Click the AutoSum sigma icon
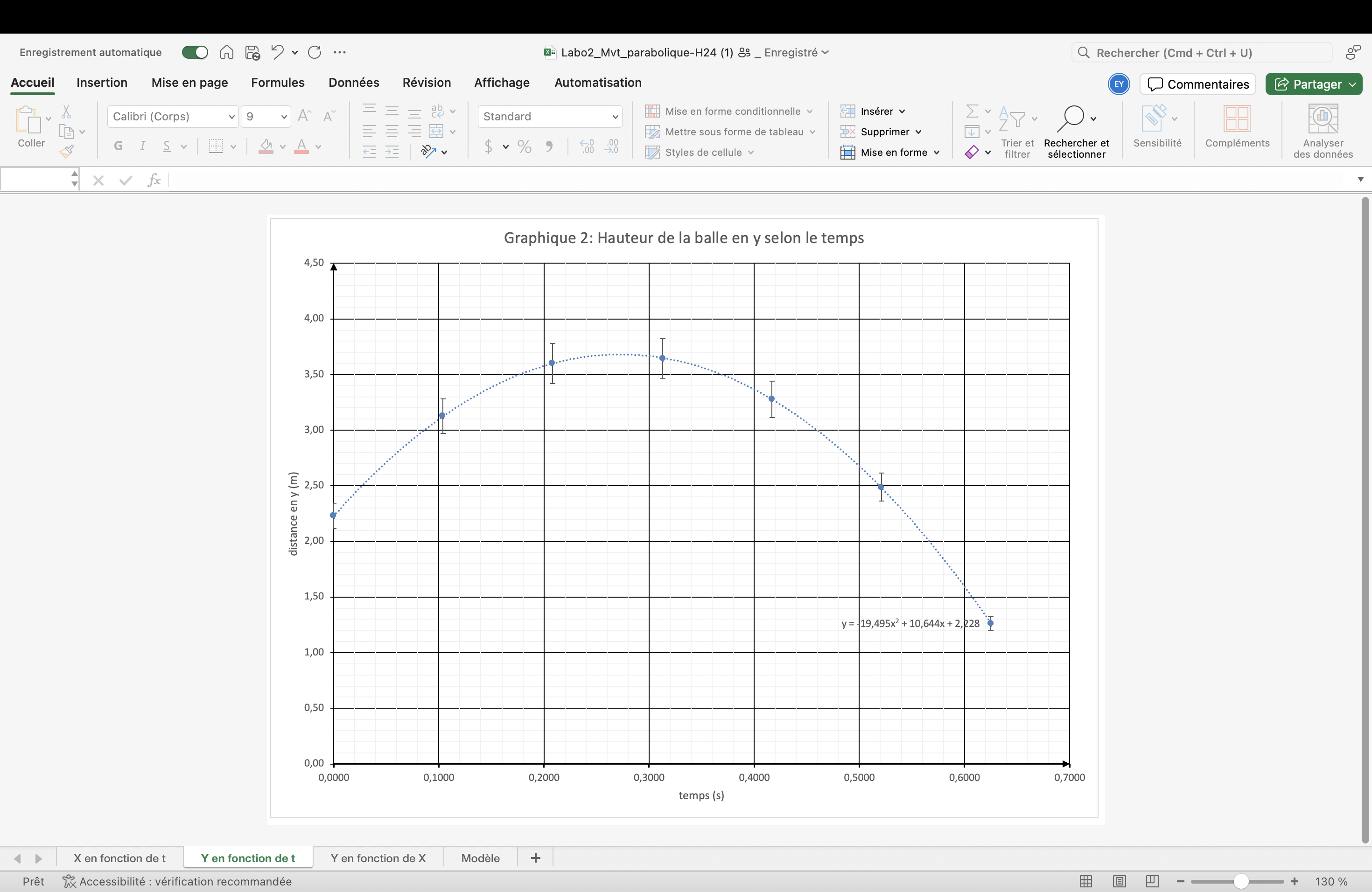Screen dimensions: 1372x892 coord(972,111)
